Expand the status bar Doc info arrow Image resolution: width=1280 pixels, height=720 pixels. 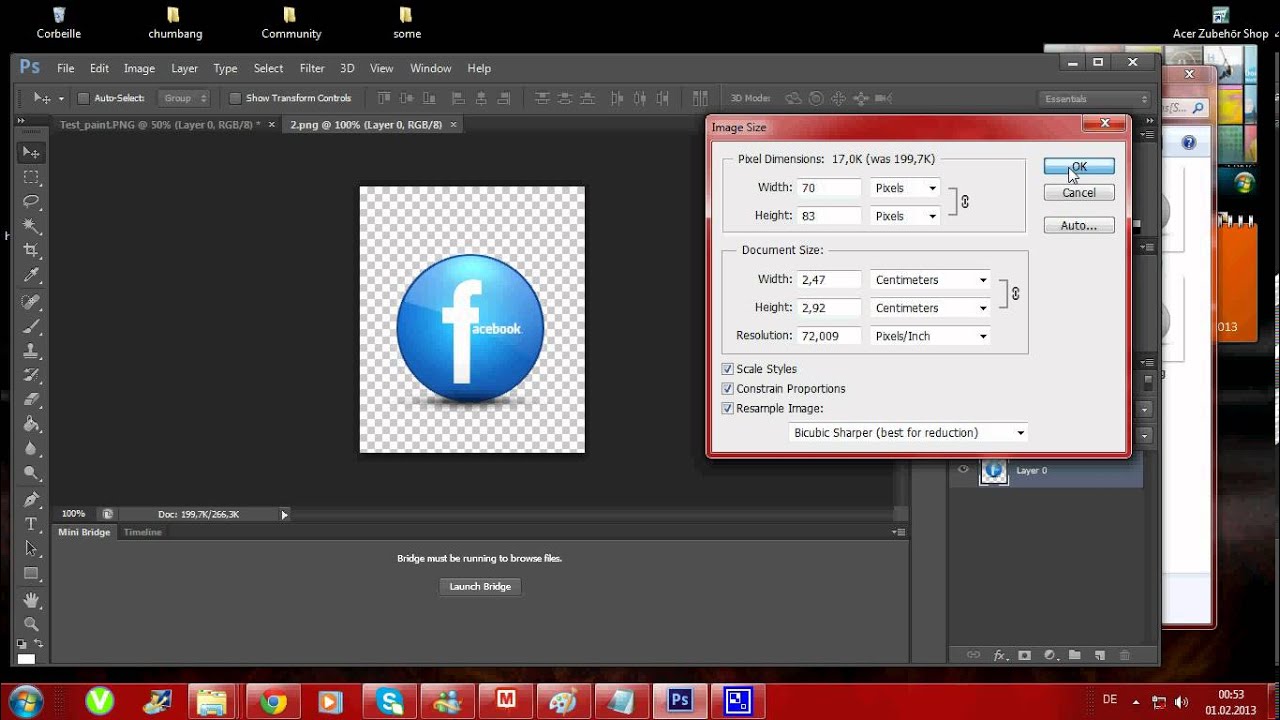tap(284, 514)
